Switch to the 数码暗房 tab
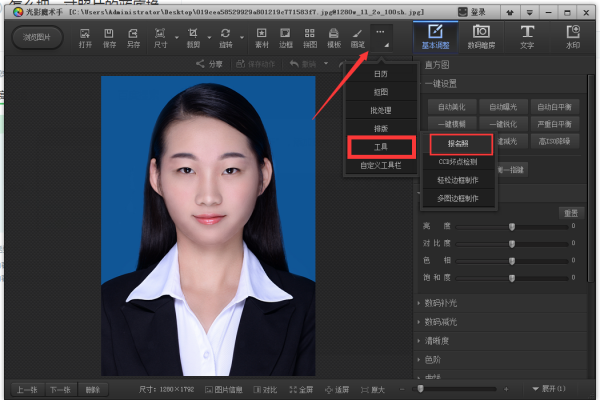Image resolution: width=600 pixels, height=400 pixels. point(480,37)
